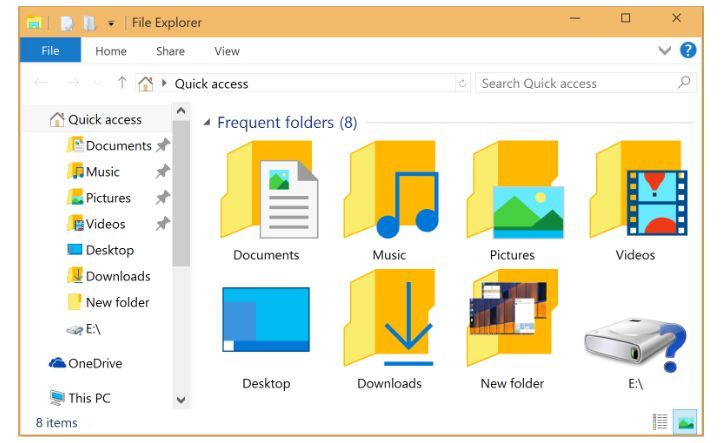Click pin icon next to Pictures
This screenshot has height=443, width=724.
[x=163, y=198]
